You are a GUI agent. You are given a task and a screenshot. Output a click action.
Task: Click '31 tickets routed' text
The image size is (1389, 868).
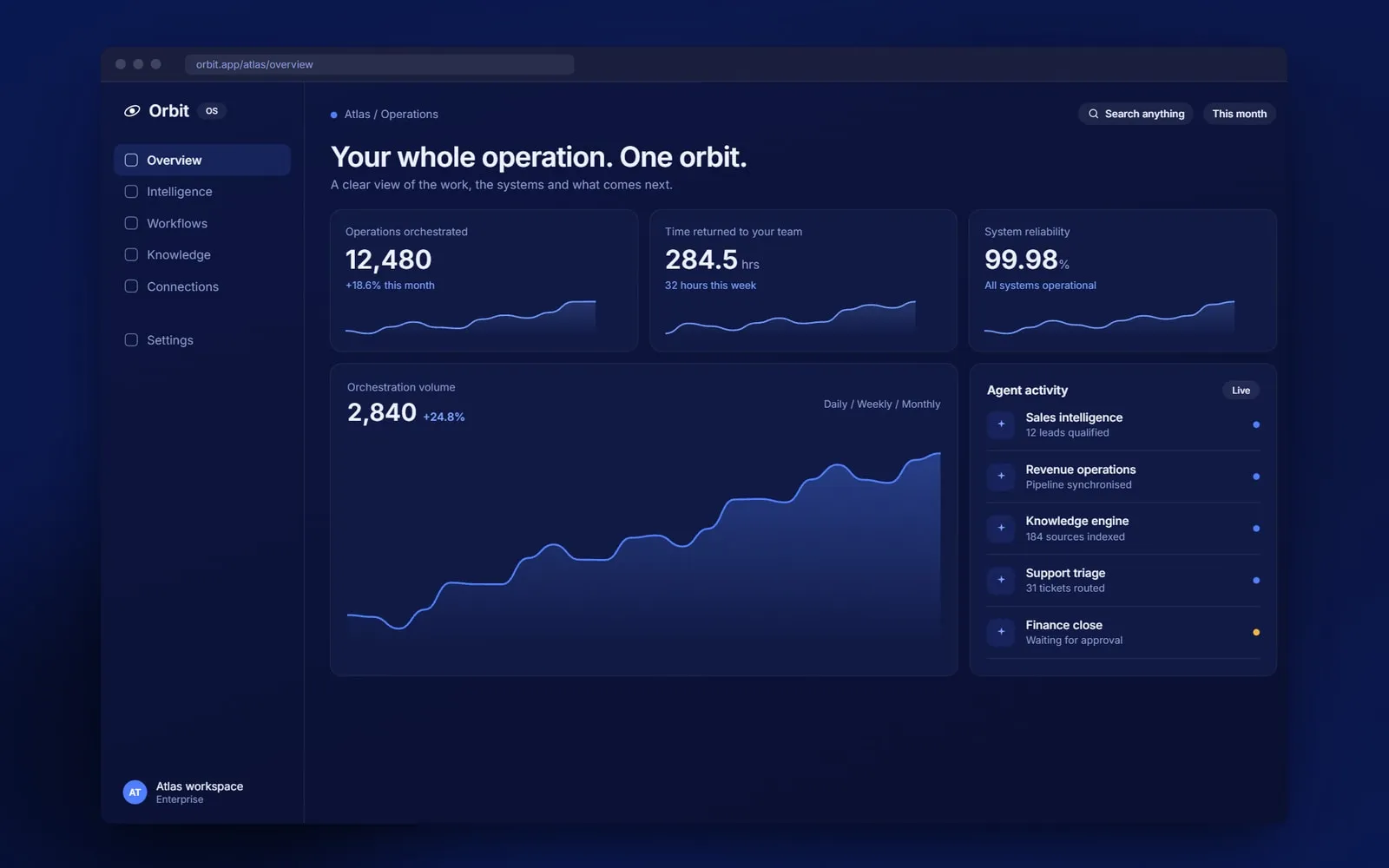click(1065, 589)
